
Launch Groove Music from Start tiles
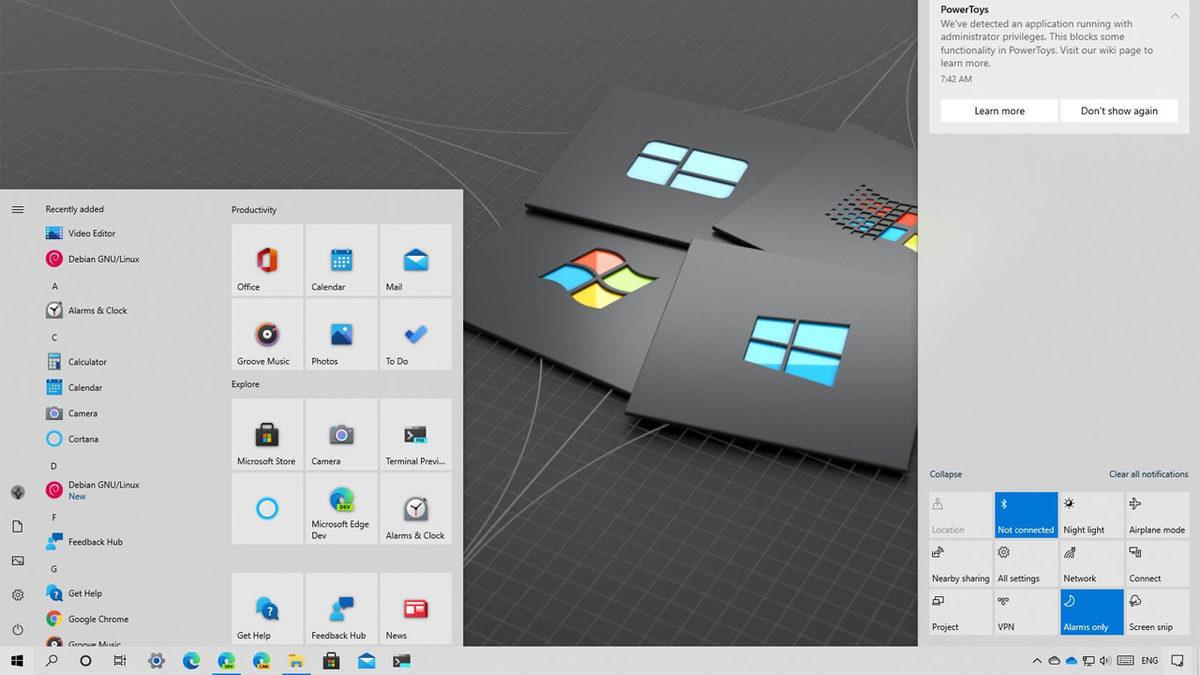pos(266,334)
